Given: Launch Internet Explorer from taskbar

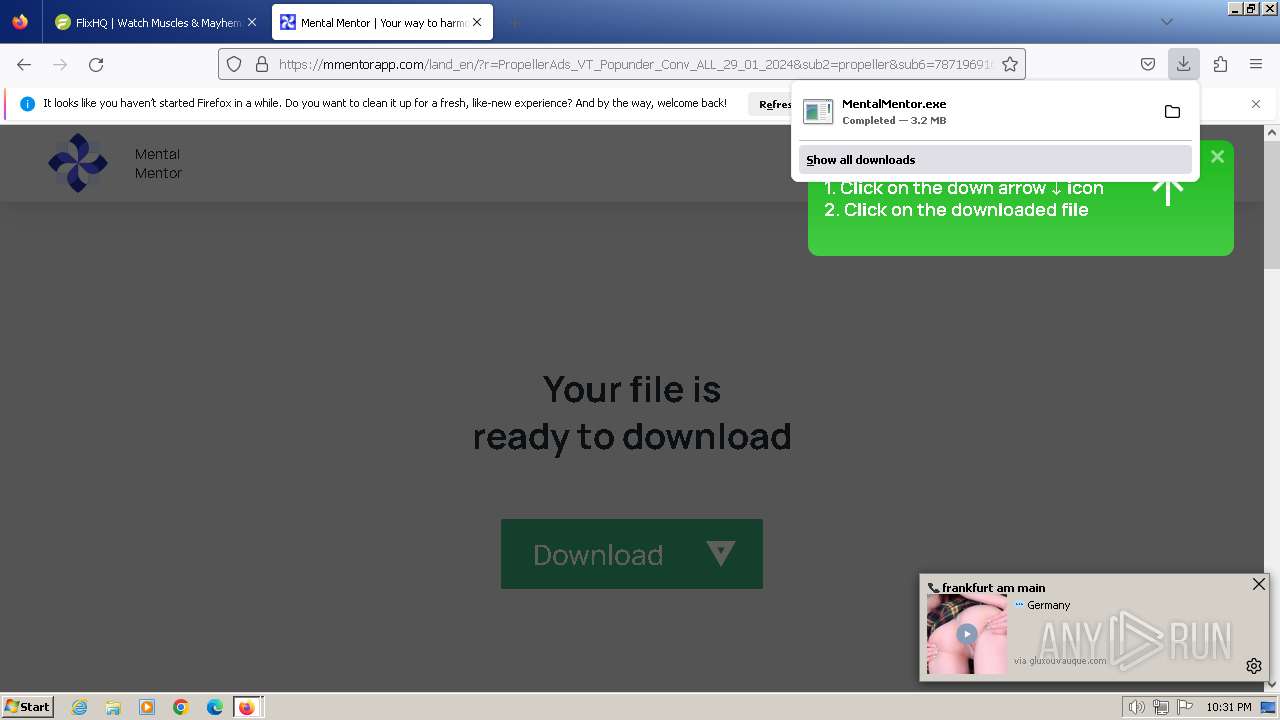Looking at the screenshot, I should point(80,707).
